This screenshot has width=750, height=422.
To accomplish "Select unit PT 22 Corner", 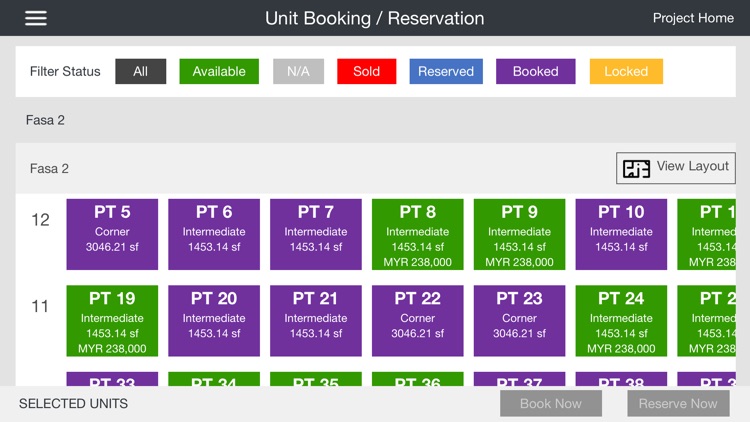I will pos(418,321).
